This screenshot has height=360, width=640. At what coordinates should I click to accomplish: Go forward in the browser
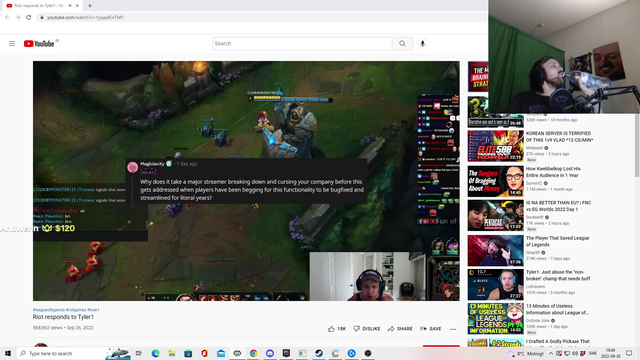[x=18, y=17]
